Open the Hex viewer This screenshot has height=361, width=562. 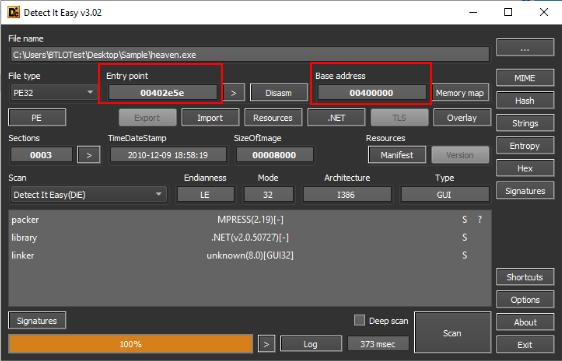coord(525,168)
